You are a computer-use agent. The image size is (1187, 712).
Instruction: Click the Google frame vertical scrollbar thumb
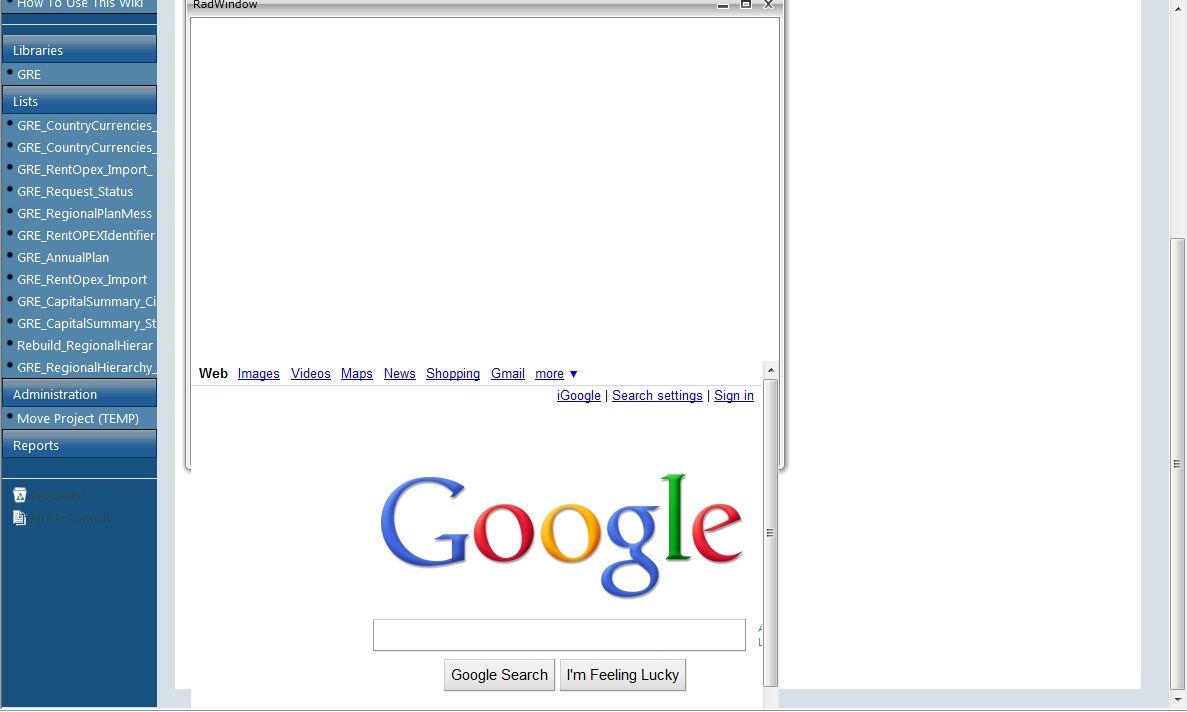coord(771,533)
